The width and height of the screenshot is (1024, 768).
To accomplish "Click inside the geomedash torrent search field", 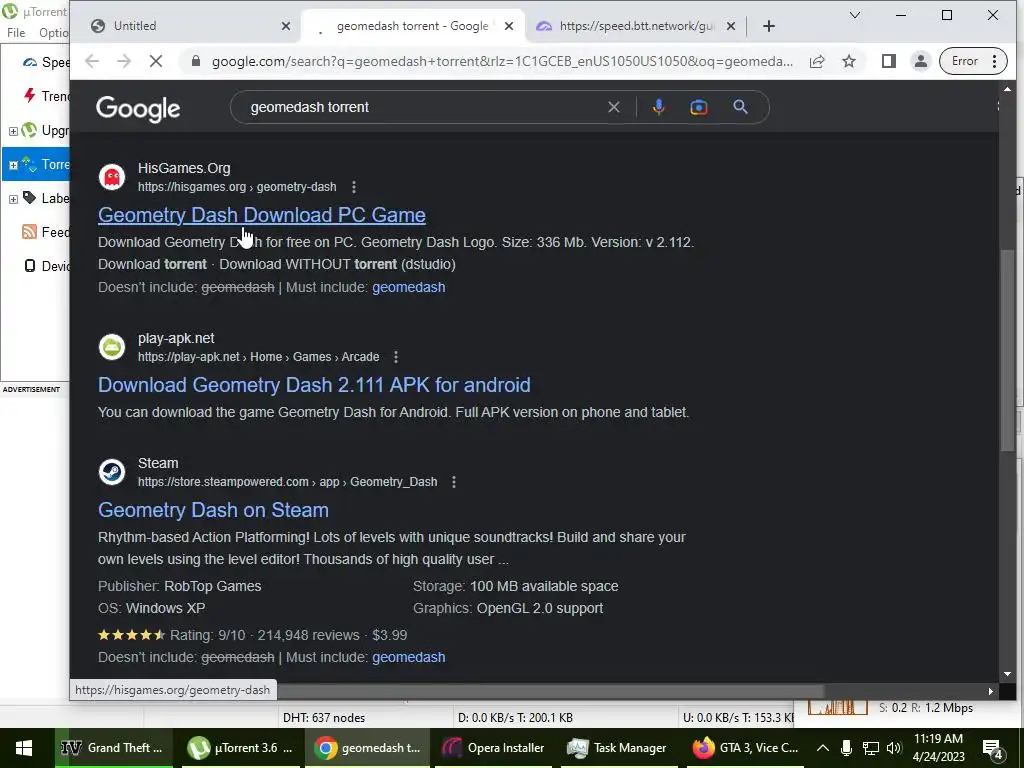I will [418, 107].
